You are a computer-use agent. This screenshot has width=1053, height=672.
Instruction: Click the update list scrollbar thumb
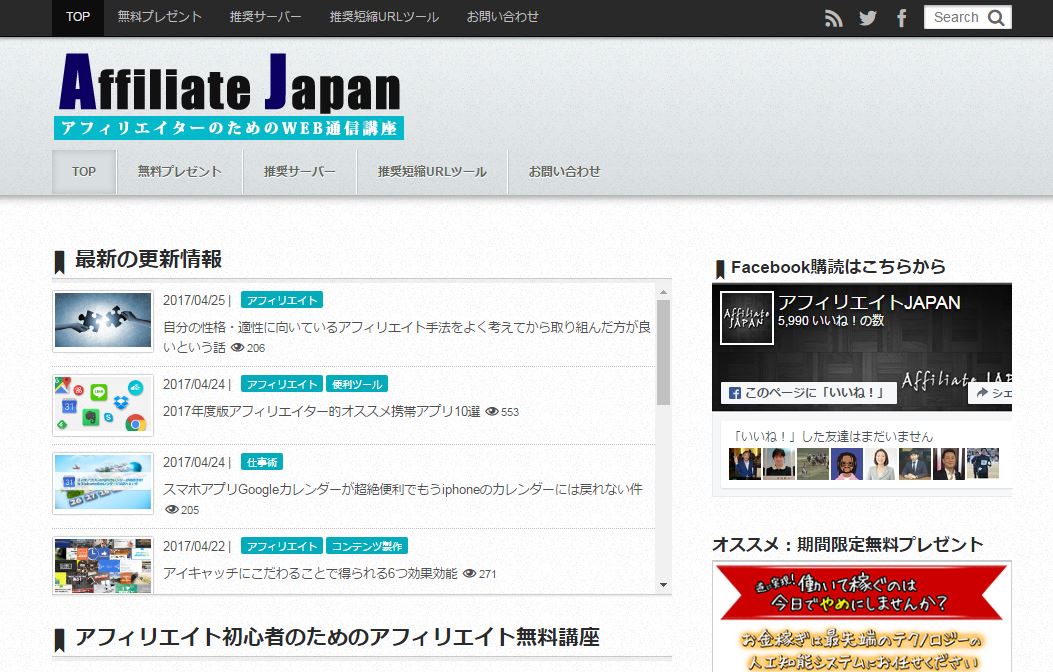point(663,350)
